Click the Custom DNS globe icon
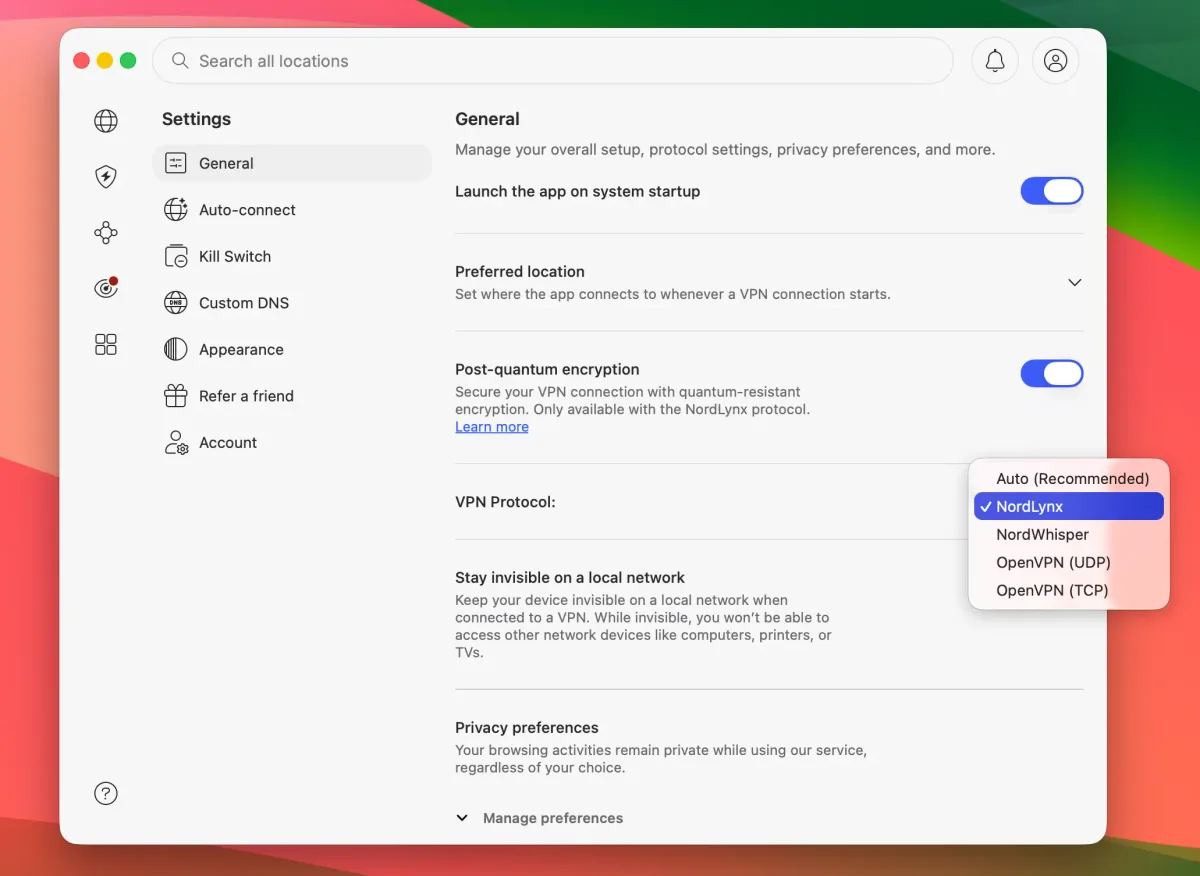 tap(176, 303)
